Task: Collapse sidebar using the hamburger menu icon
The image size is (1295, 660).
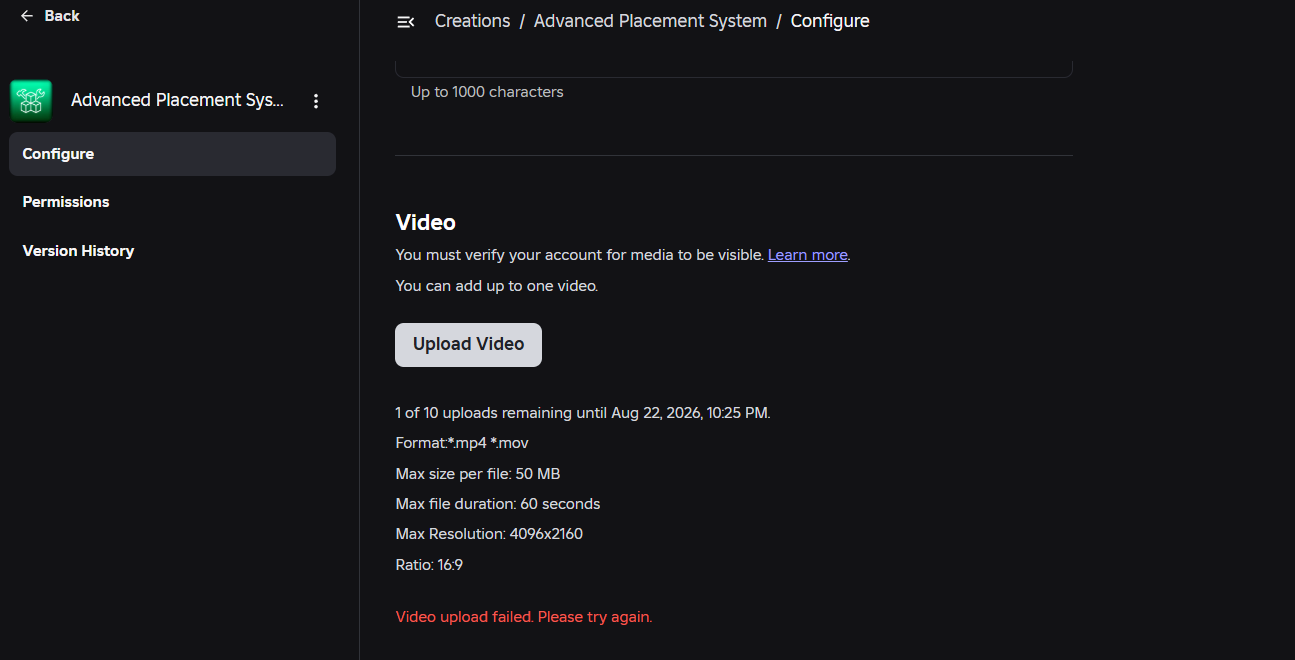Action: (406, 21)
